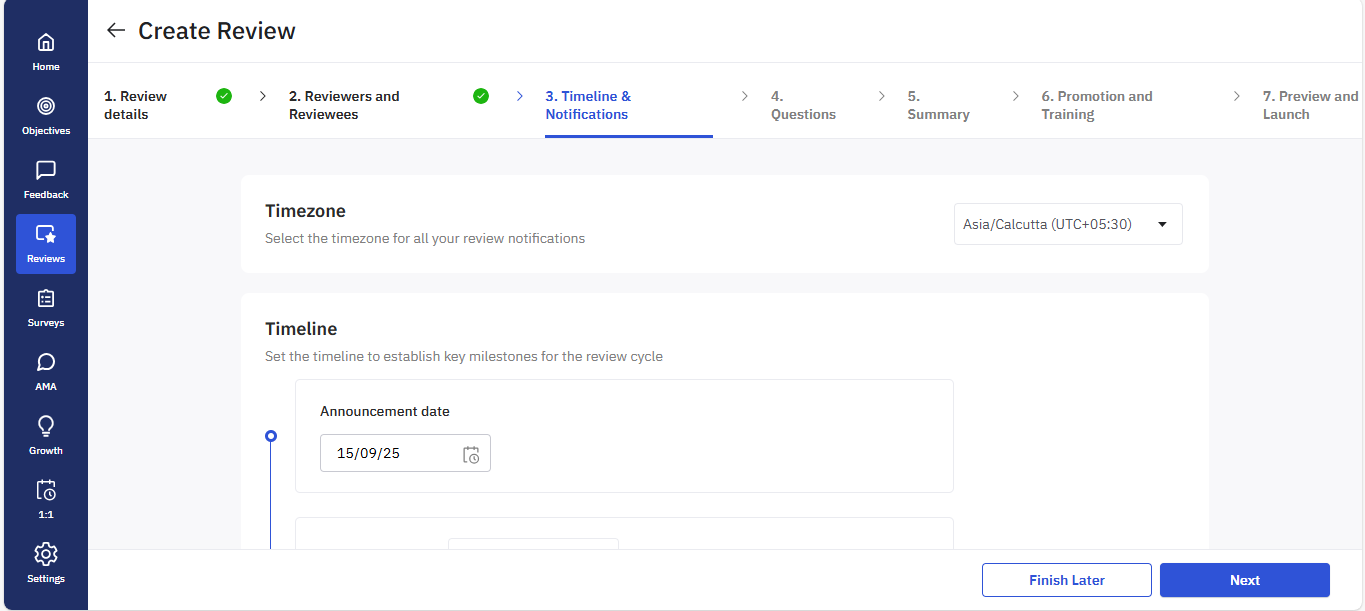
Task: Click the Finish Later button
Action: (1066, 580)
